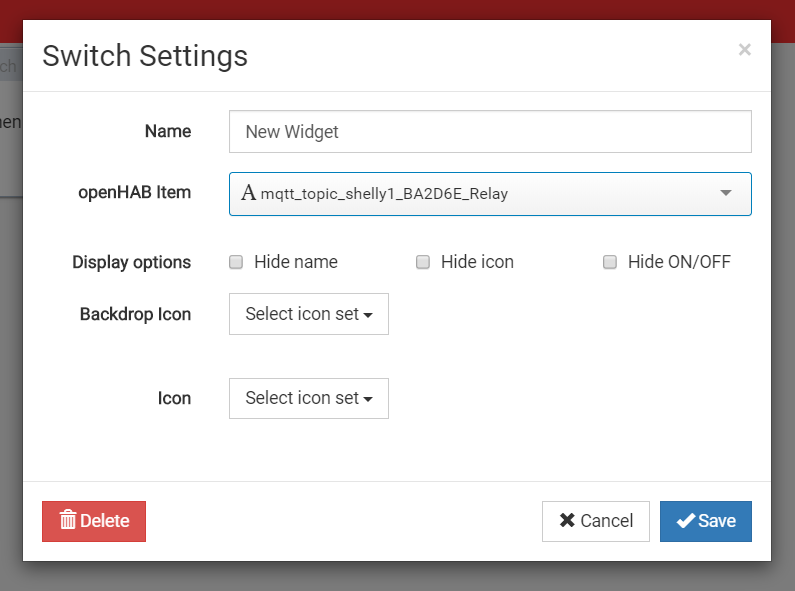795x591 pixels.
Task: Select the mqtt_topic_shelly1_BA2D6E_Relay item text
Action: 384,194
